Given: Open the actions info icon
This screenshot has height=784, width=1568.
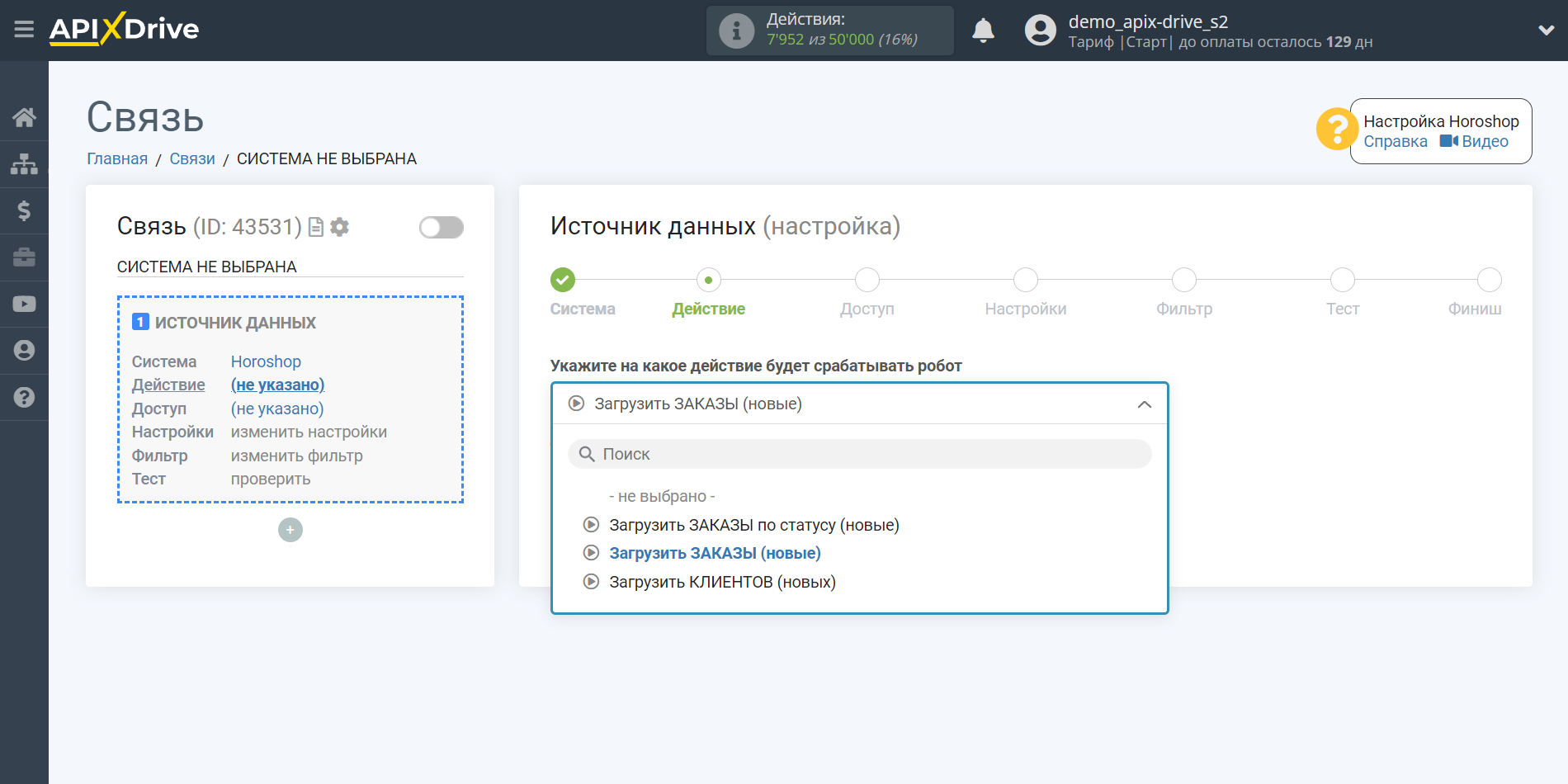Looking at the screenshot, I should (x=736, y=31).
